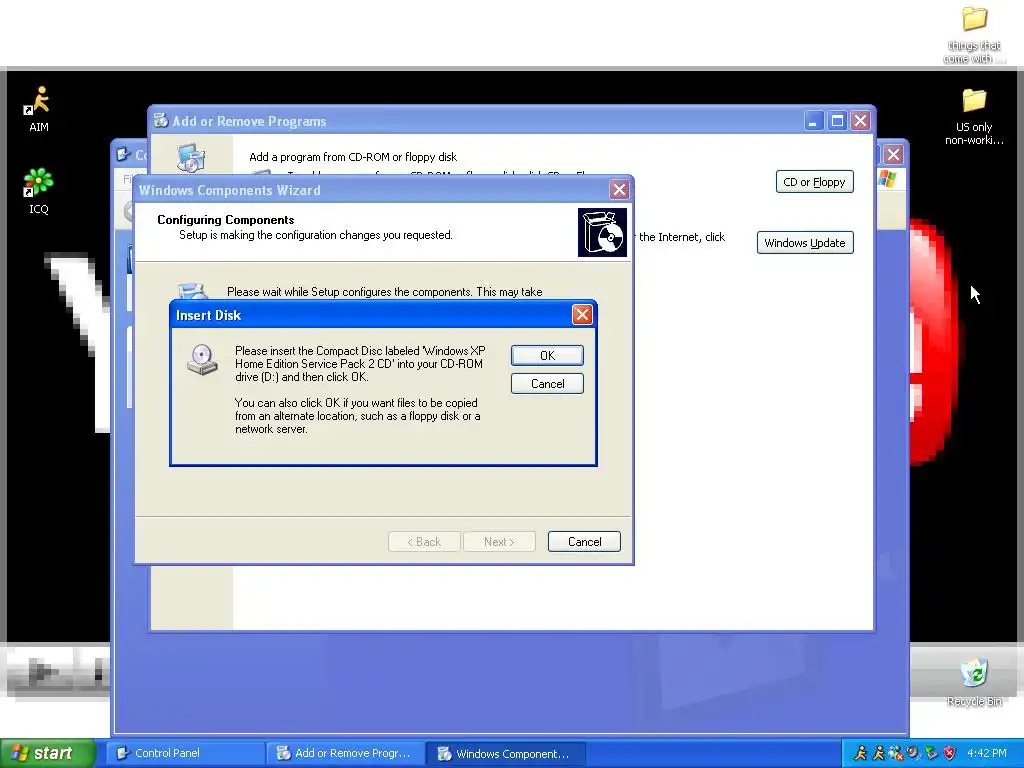The width and height of the screenshot is (1024, 768).
Task: Click the 'Configuring Components' heading text
Action: click(225, 220)
